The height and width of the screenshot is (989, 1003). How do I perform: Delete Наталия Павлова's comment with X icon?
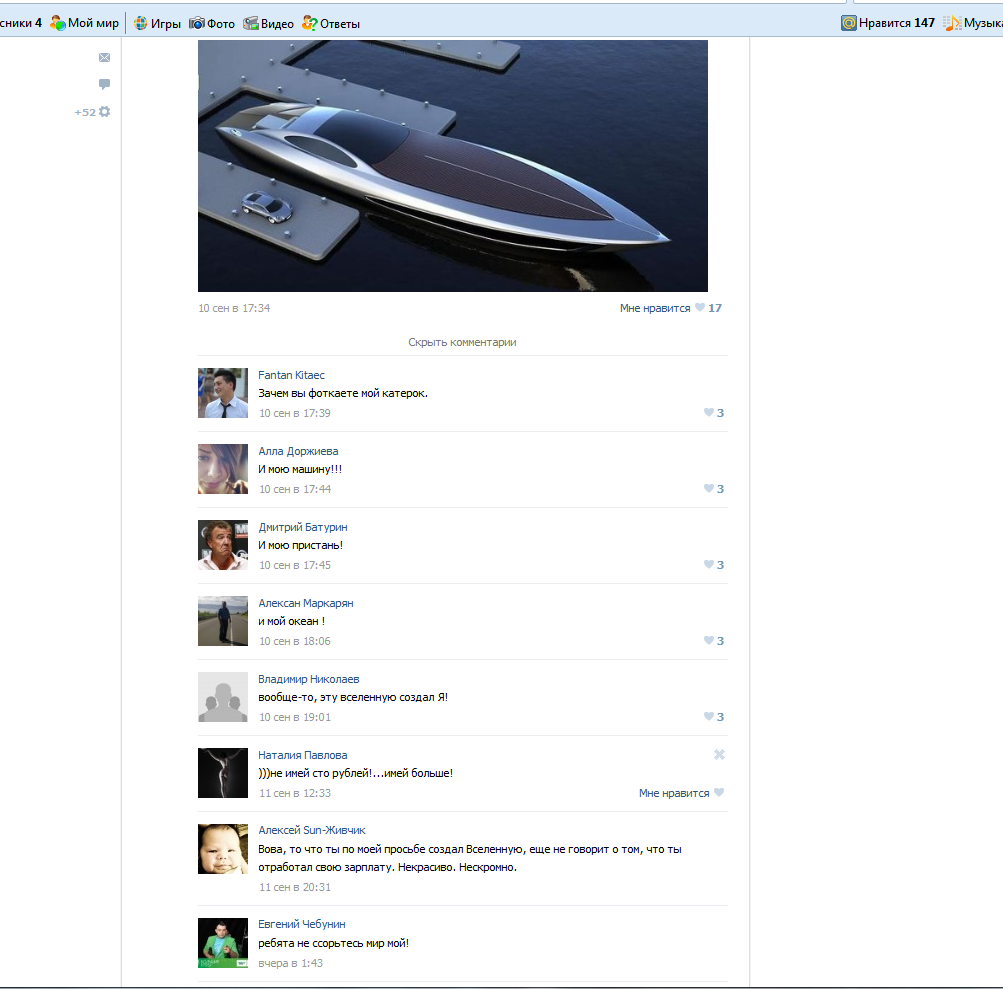[719, 755]
